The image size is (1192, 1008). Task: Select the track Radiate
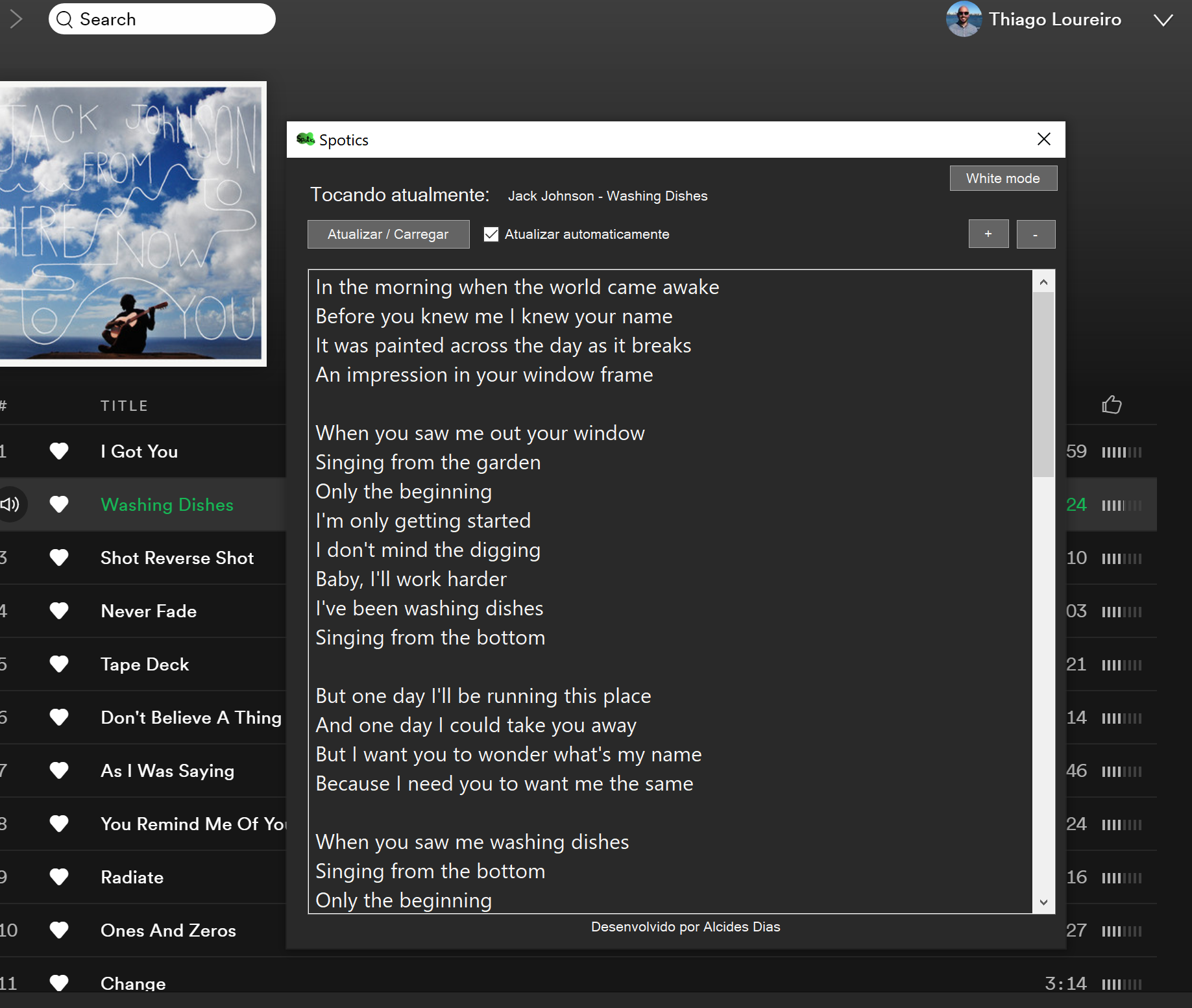click(x=132, y=877)
